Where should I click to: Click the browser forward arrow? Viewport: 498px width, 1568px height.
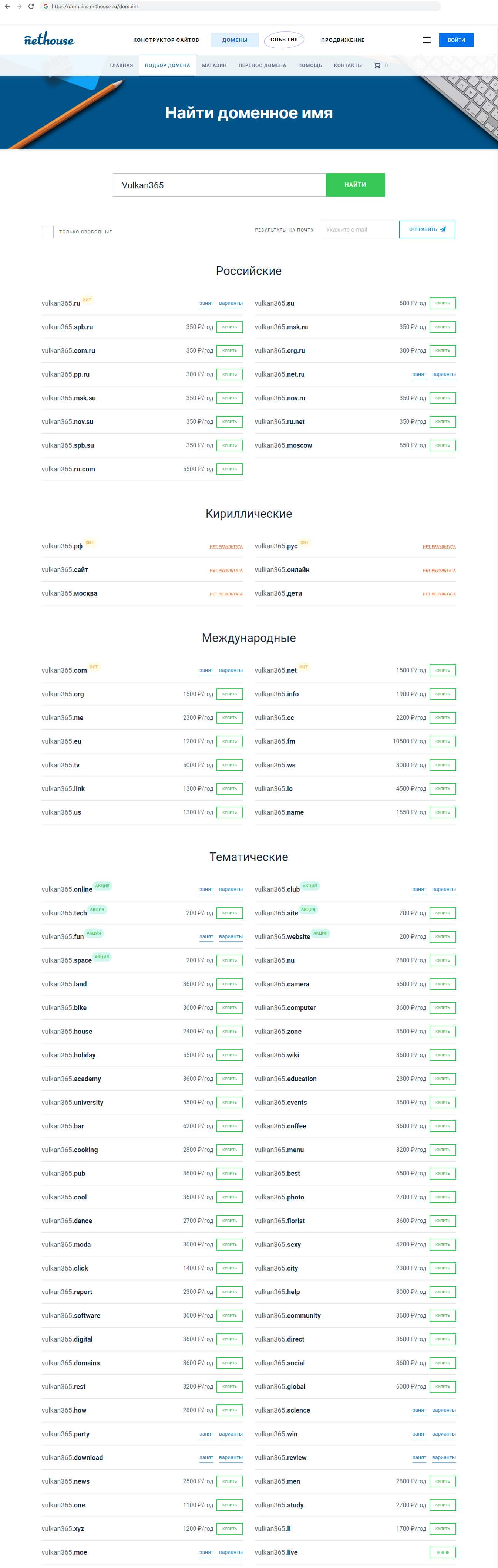pos(19,6)
